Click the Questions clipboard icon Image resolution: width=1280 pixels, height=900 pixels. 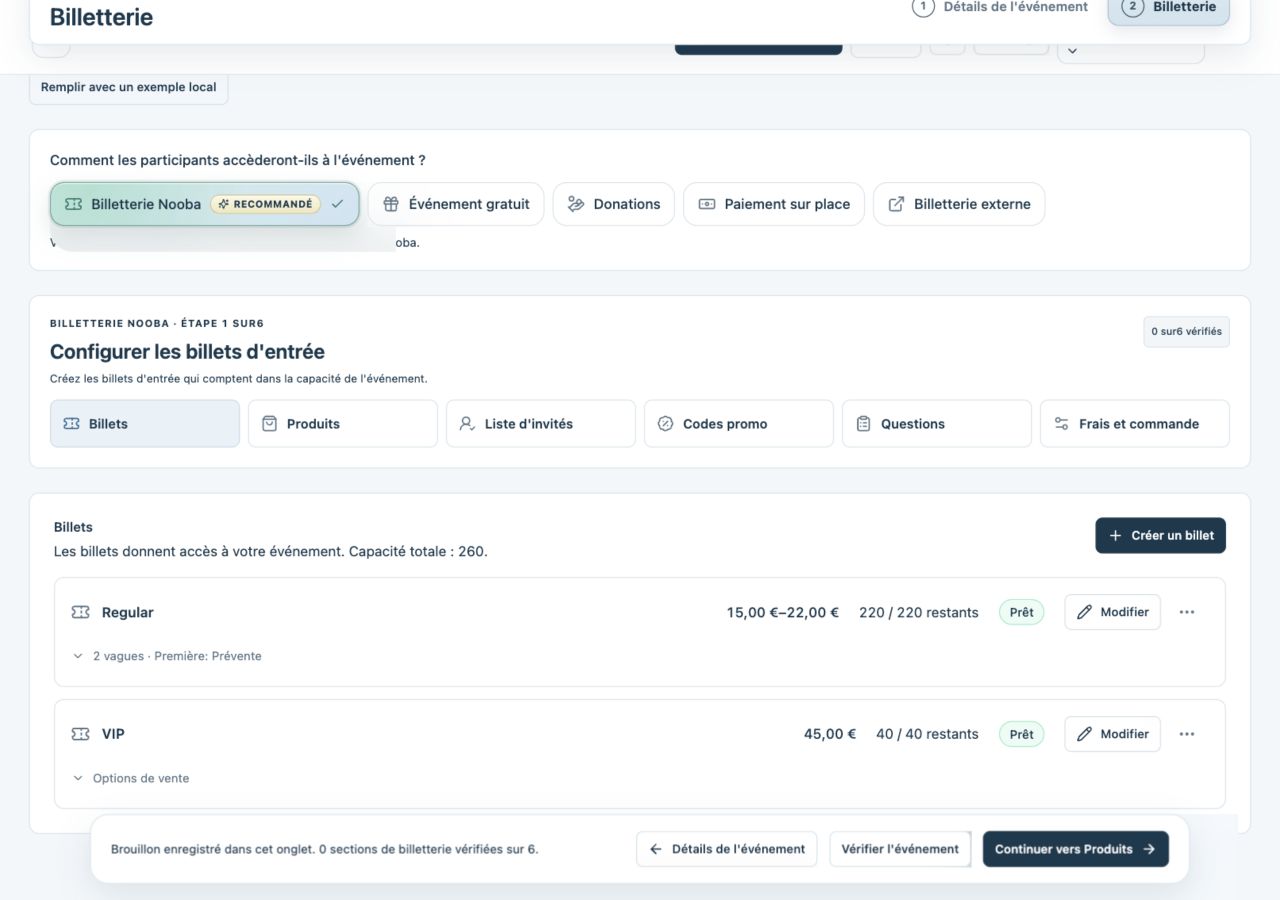click(x=863, y=424)
